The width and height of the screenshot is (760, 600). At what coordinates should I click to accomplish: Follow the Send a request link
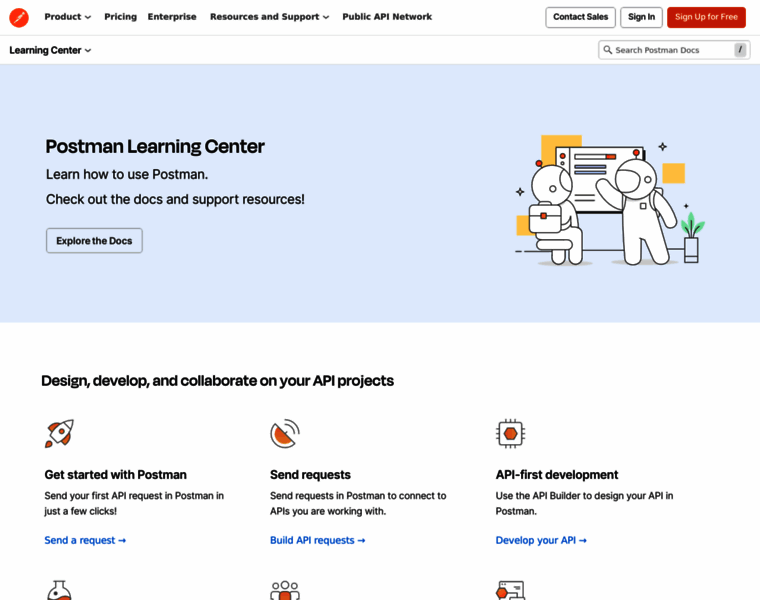(x=85, y=540)
